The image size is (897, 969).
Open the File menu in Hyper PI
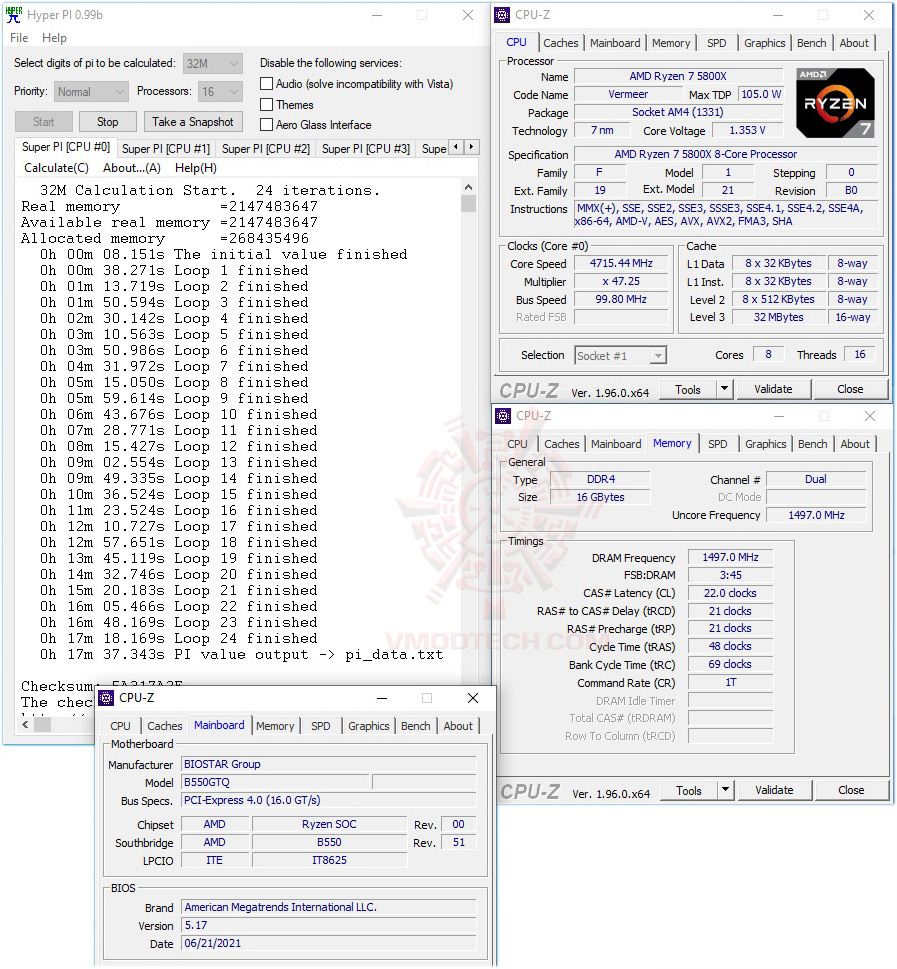click(x=19, y=38)
